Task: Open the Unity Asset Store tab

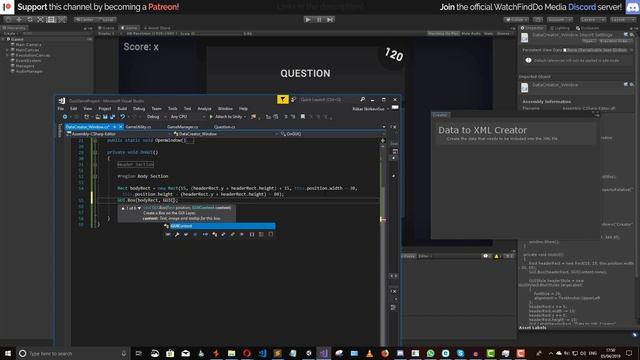Action: (x=157, y=28)
